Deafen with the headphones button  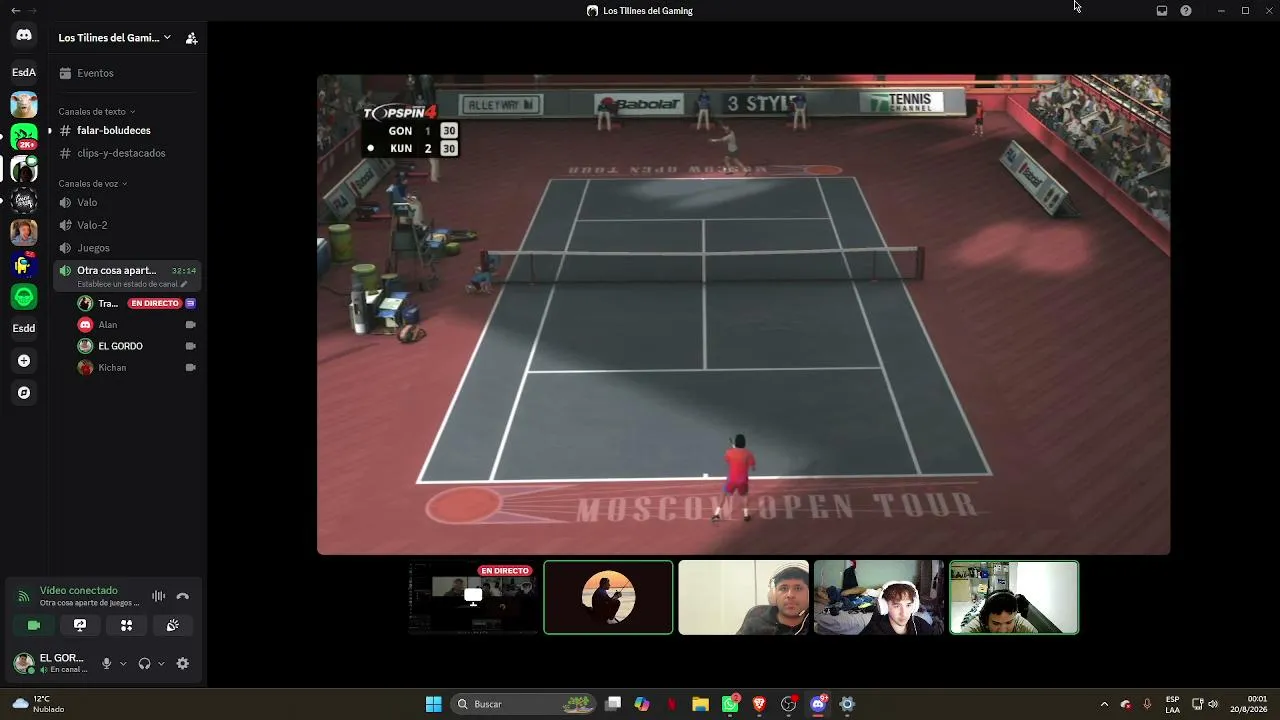coord(144,663)
